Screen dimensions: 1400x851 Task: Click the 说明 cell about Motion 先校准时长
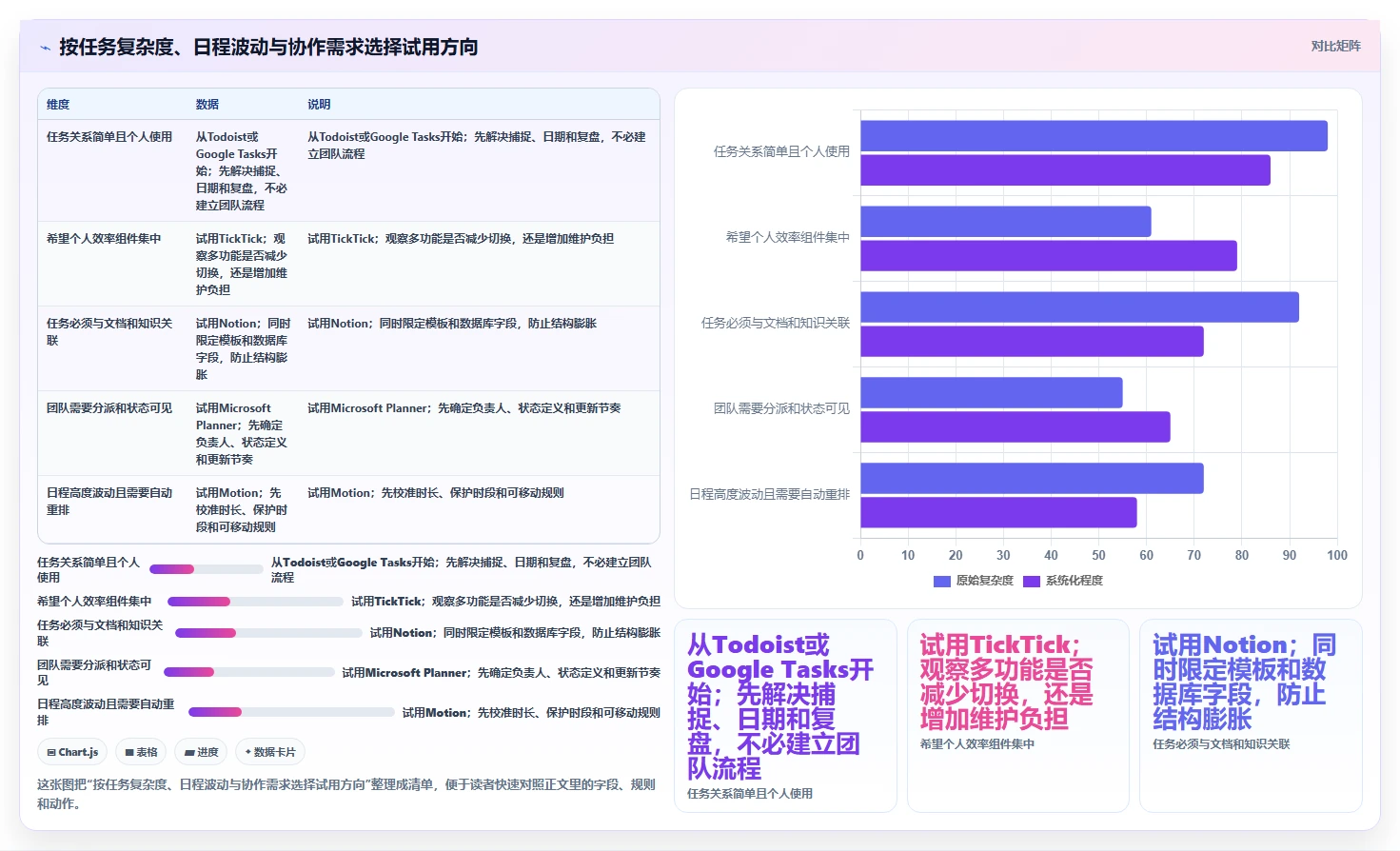tap(479, 509)
